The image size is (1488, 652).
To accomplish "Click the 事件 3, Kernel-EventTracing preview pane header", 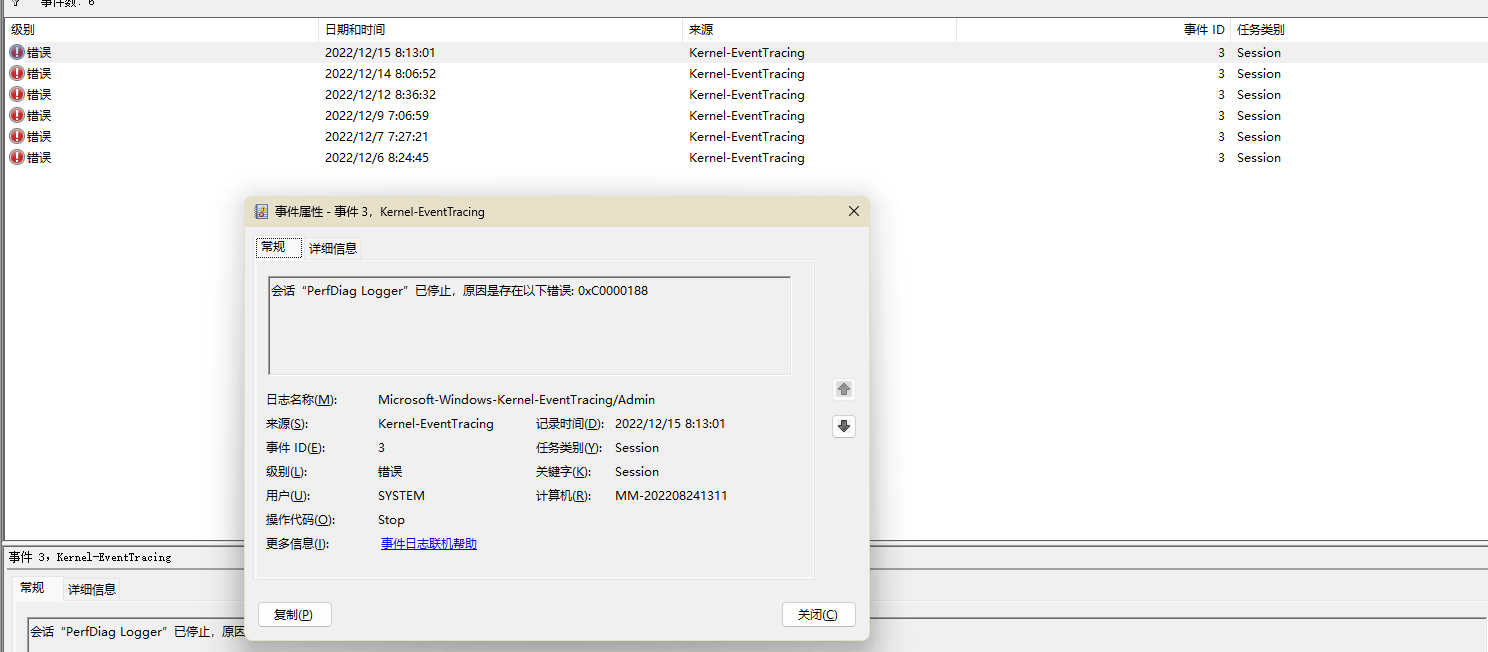I will point(90,557).
